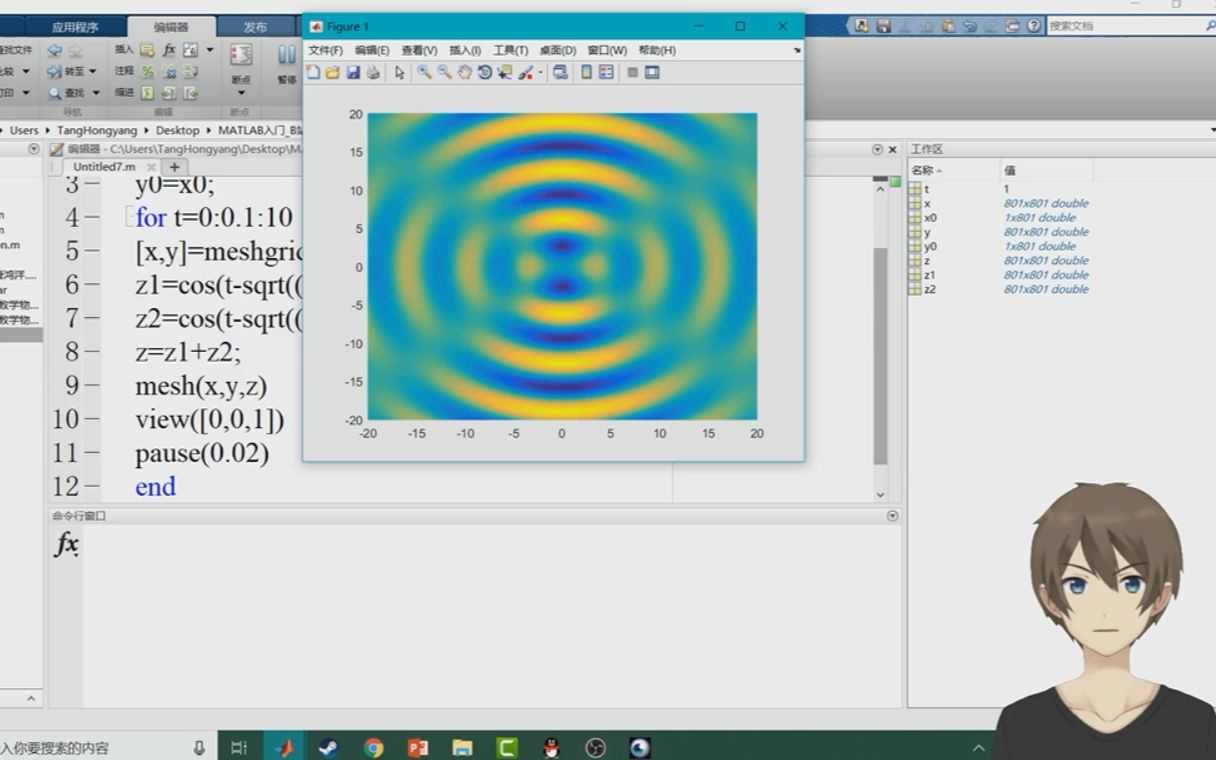This screenshot has height=760, width=1216.
Task: Click the smart indent icon next to 缩进
Action: point(147,93)
